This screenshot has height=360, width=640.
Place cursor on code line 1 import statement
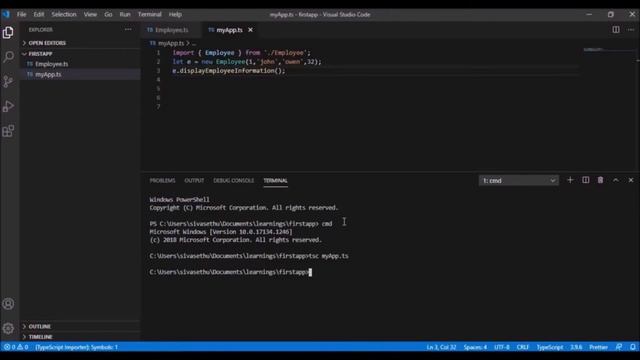click(241, 53)
